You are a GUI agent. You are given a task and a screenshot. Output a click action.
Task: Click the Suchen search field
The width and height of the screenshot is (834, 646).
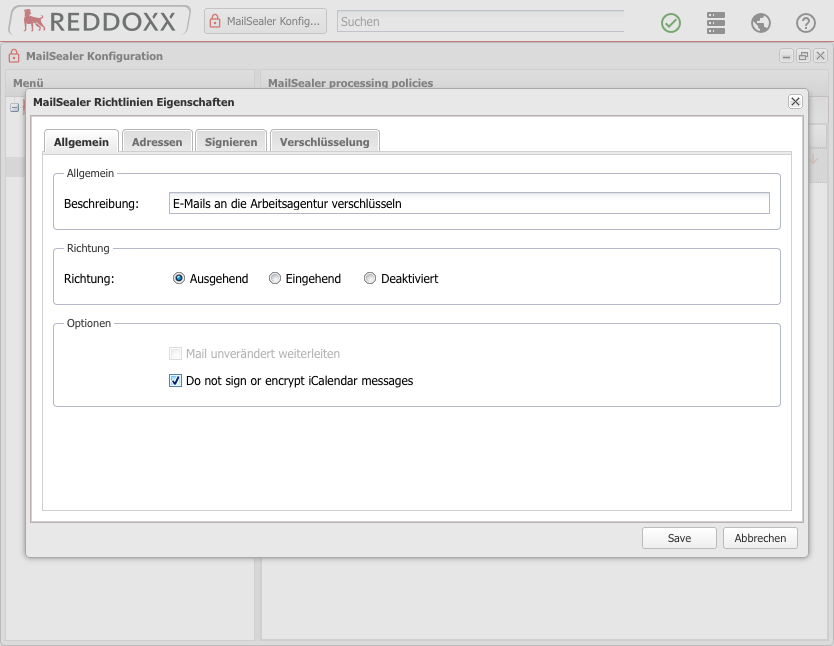tap(480, 21)
